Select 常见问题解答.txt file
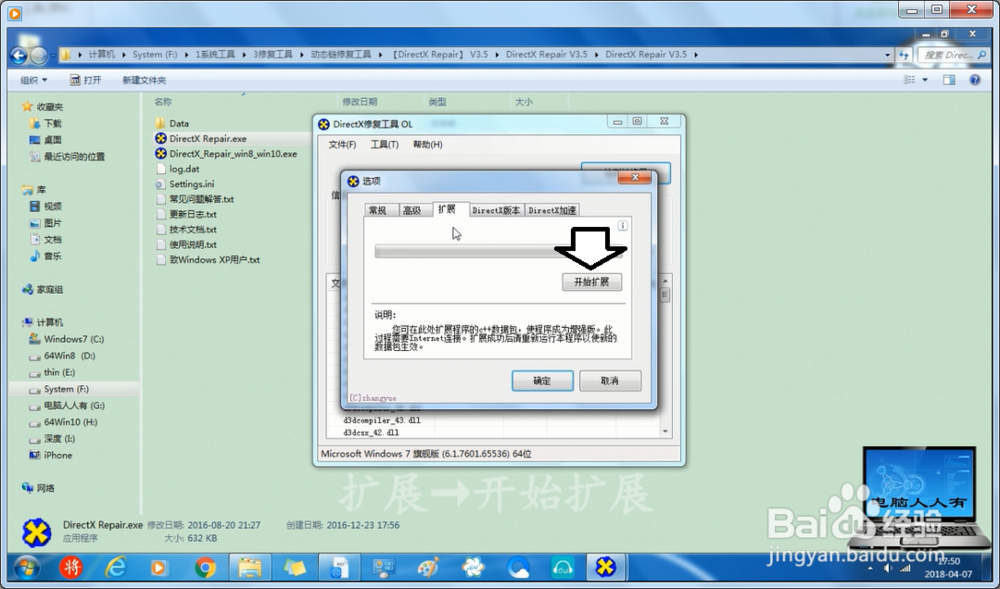The height and width of the screenshot is (589, 1000). click(195, 199)
